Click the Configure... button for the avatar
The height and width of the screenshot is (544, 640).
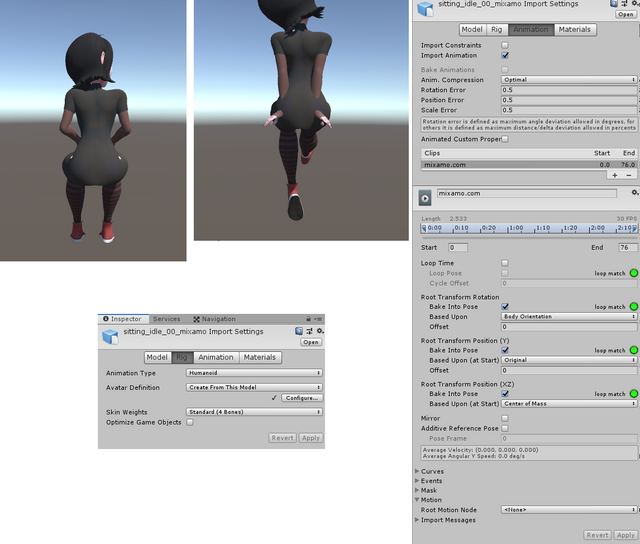(301, 398)
